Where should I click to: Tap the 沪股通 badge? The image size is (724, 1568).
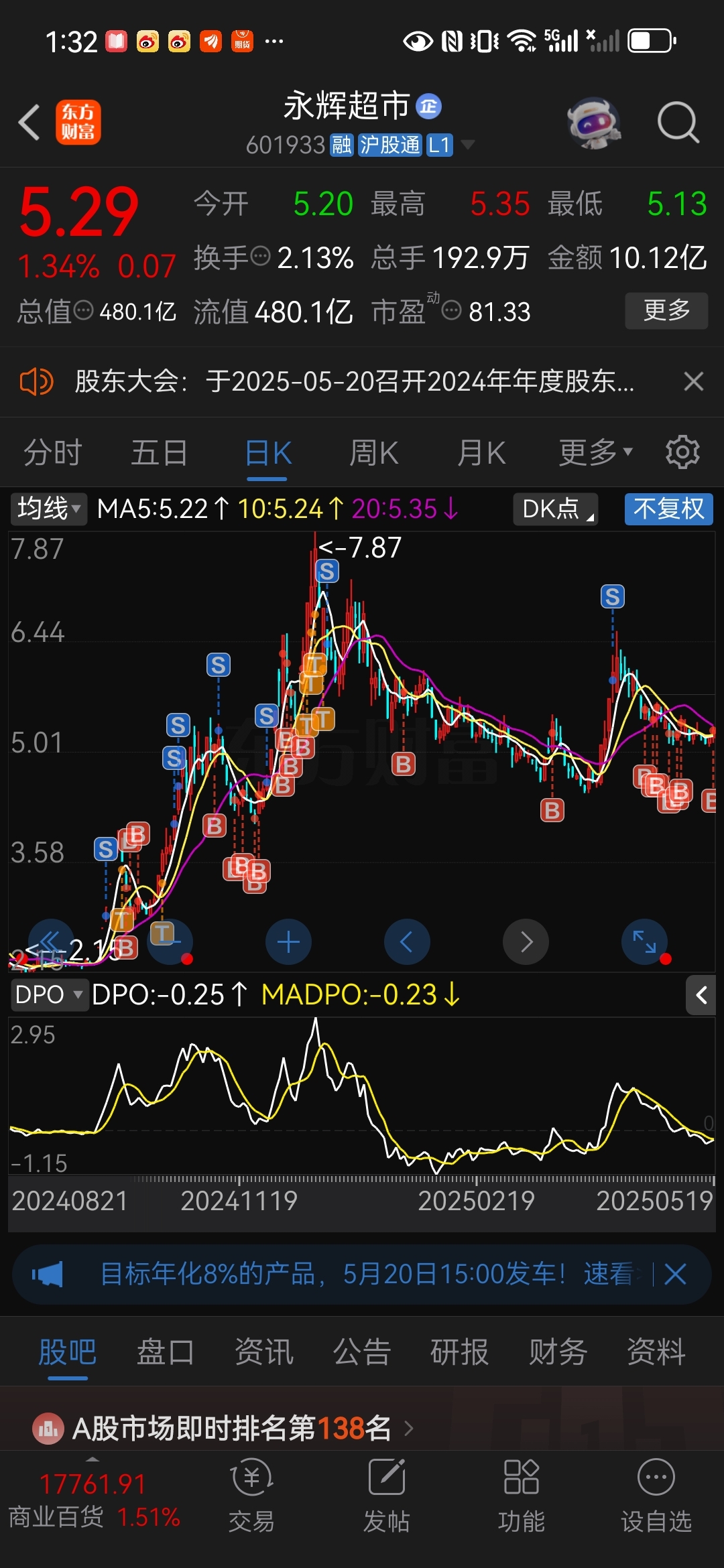tap(389, 145)
